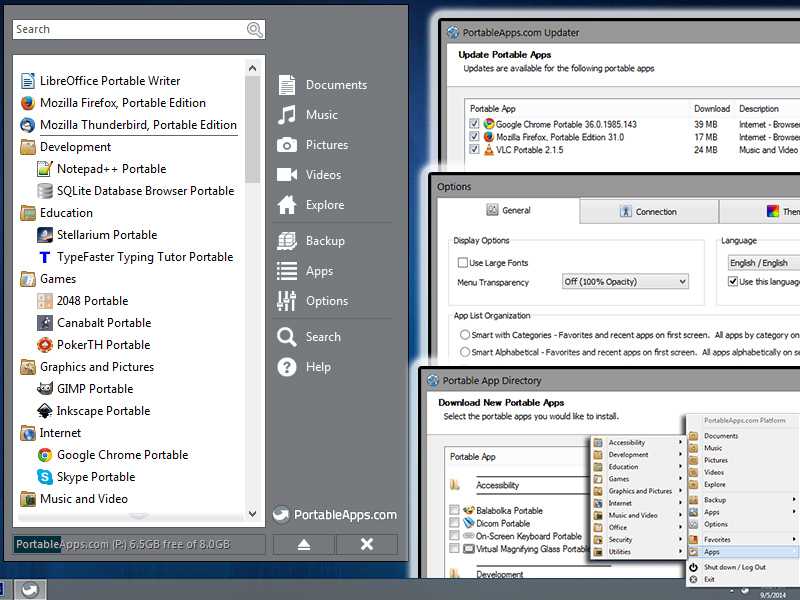Click in the Search input field

click(128, 30)
